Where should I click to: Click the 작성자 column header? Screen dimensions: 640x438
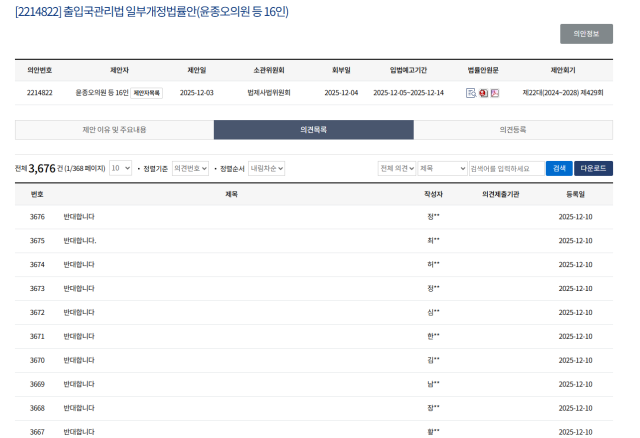click(433, 194)
